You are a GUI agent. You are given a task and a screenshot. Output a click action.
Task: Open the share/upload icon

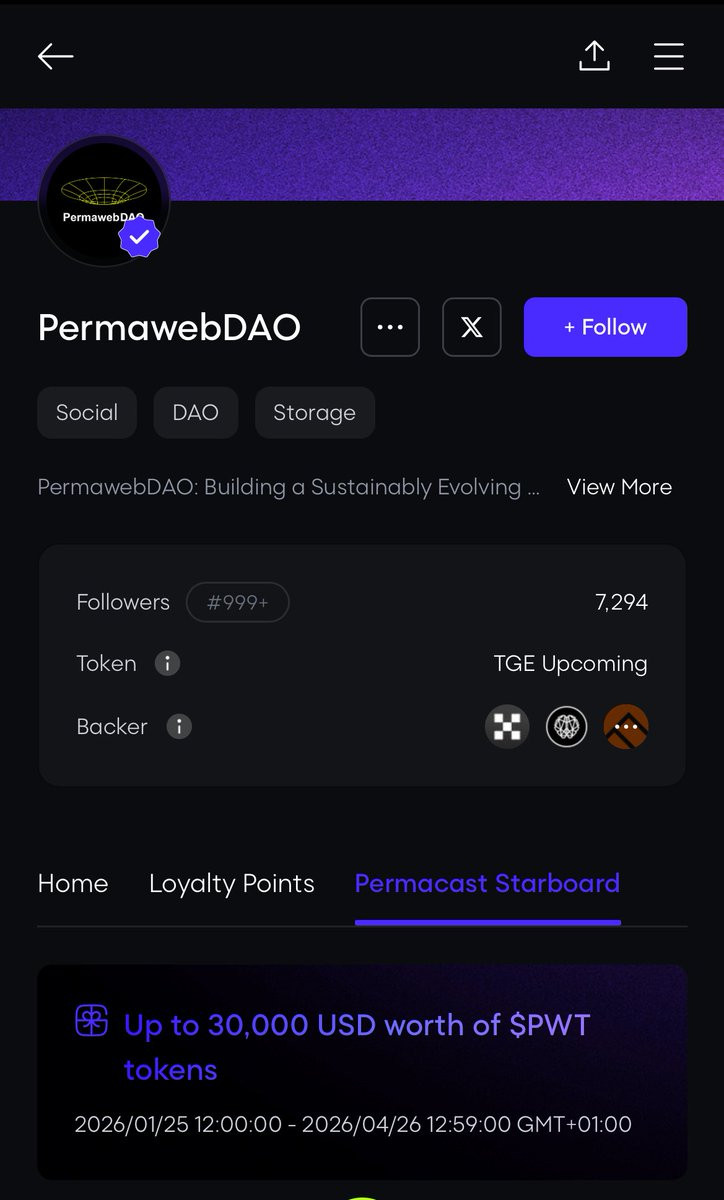point(594,56)
